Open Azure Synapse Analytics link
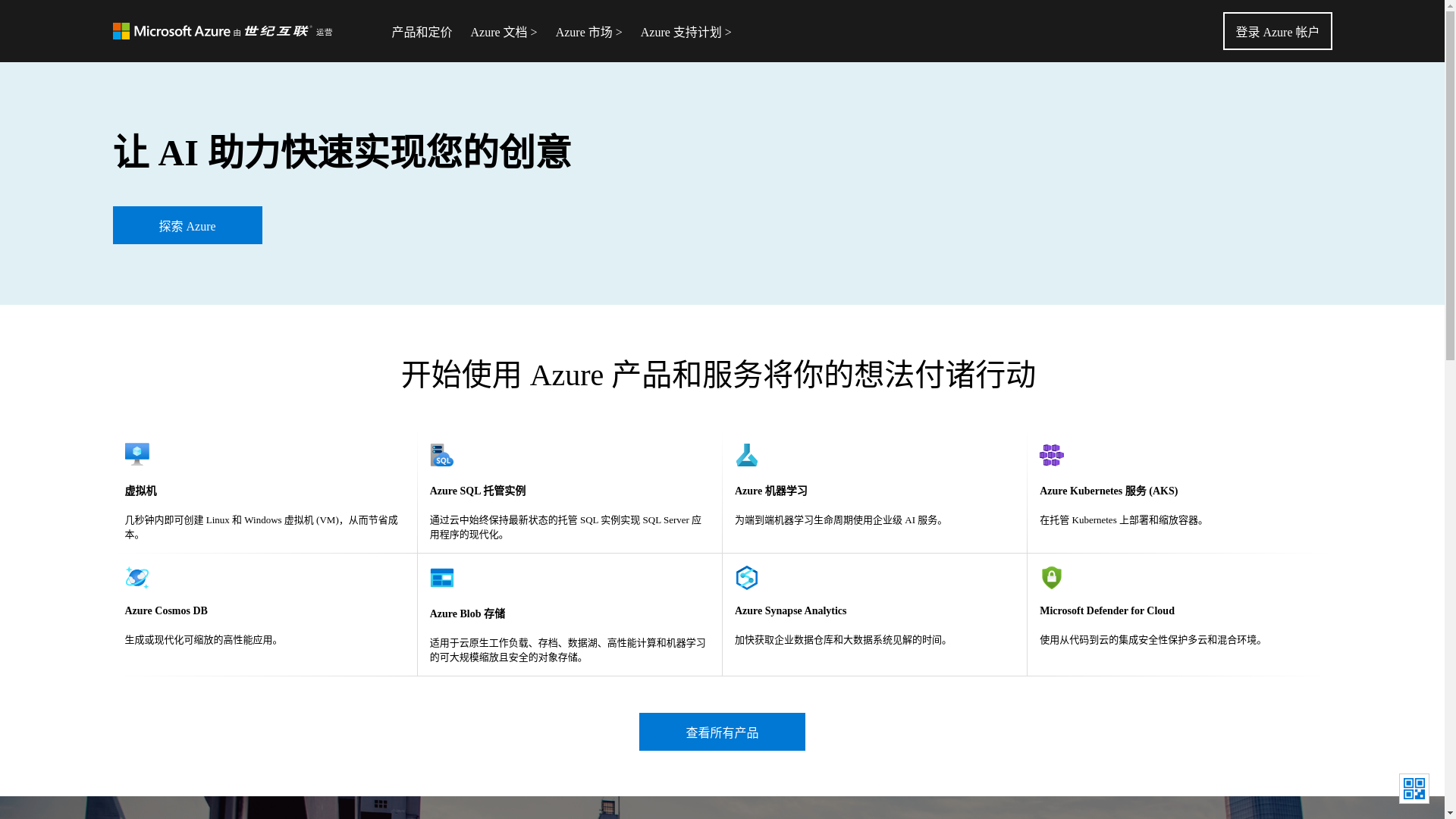This screenshot has width=1456, height=819. tap(790, 611)
